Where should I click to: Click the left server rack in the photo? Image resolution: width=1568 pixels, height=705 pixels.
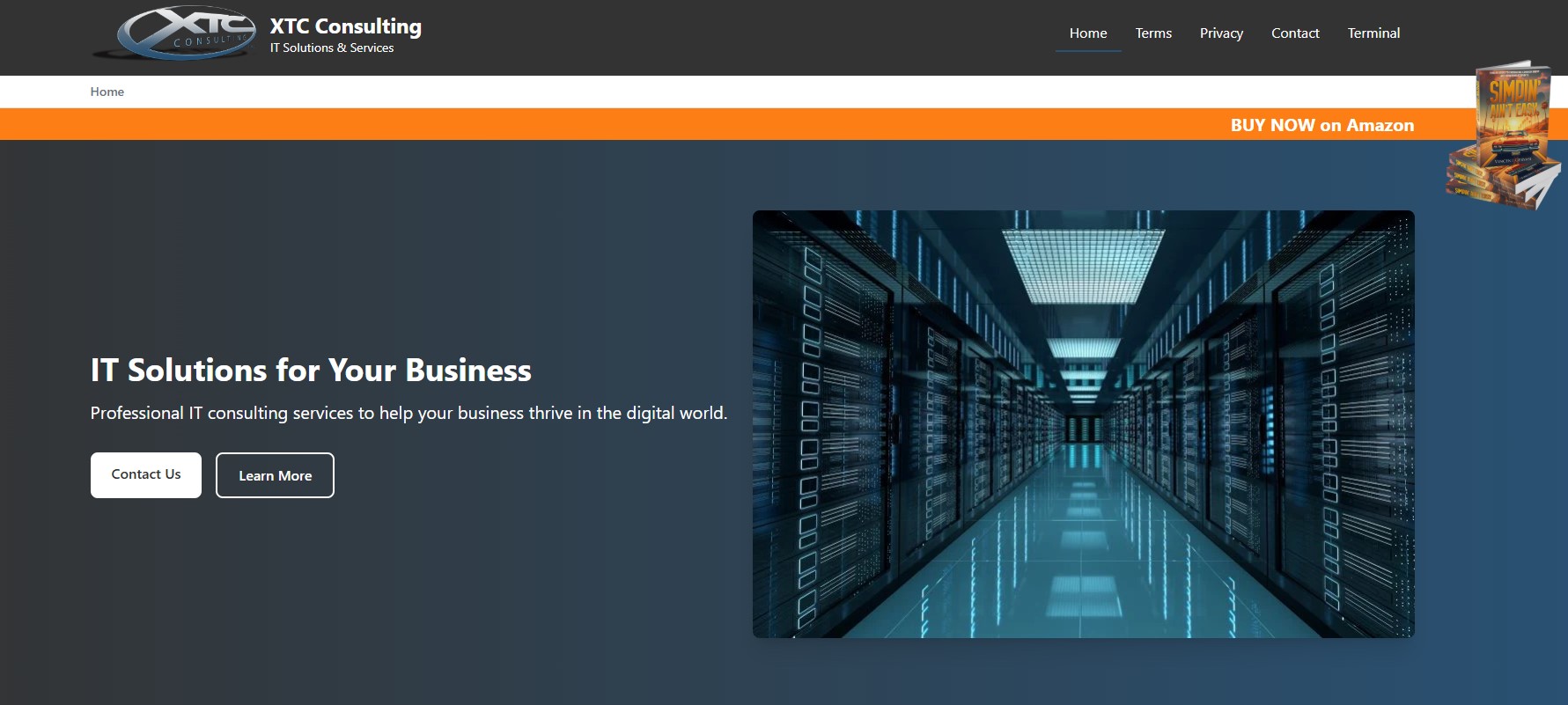pyautogui.click(x=828, y=422)
